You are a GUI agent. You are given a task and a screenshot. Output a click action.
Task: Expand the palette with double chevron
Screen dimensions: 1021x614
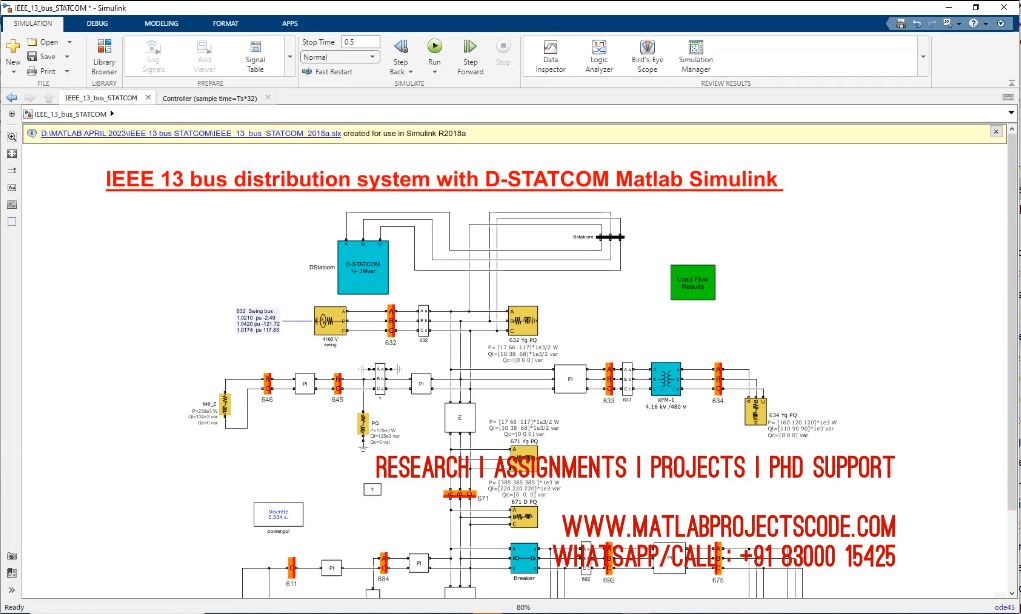[12, 591]
